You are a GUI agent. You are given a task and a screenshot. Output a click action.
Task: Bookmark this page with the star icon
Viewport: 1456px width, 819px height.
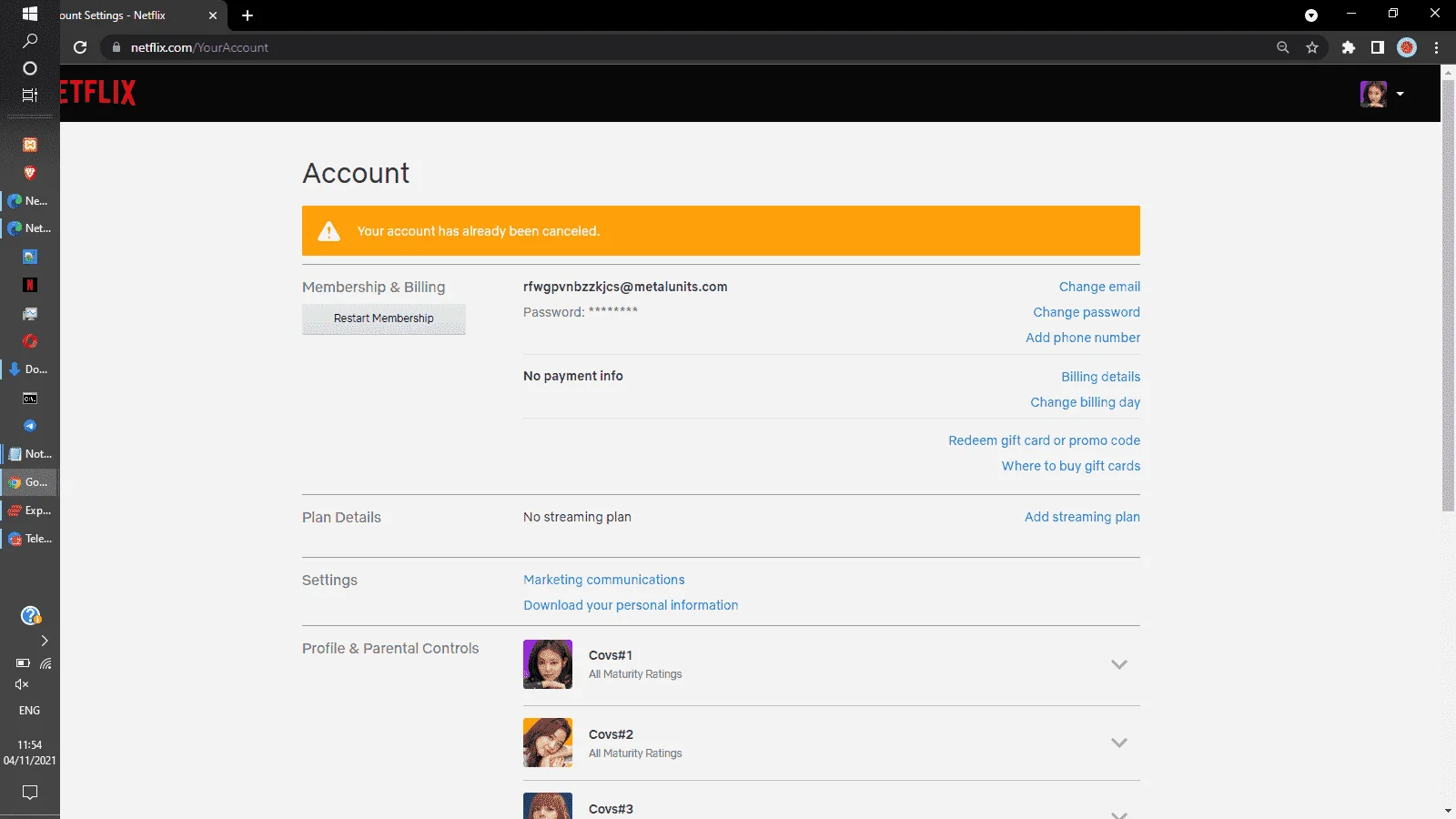1312,47
